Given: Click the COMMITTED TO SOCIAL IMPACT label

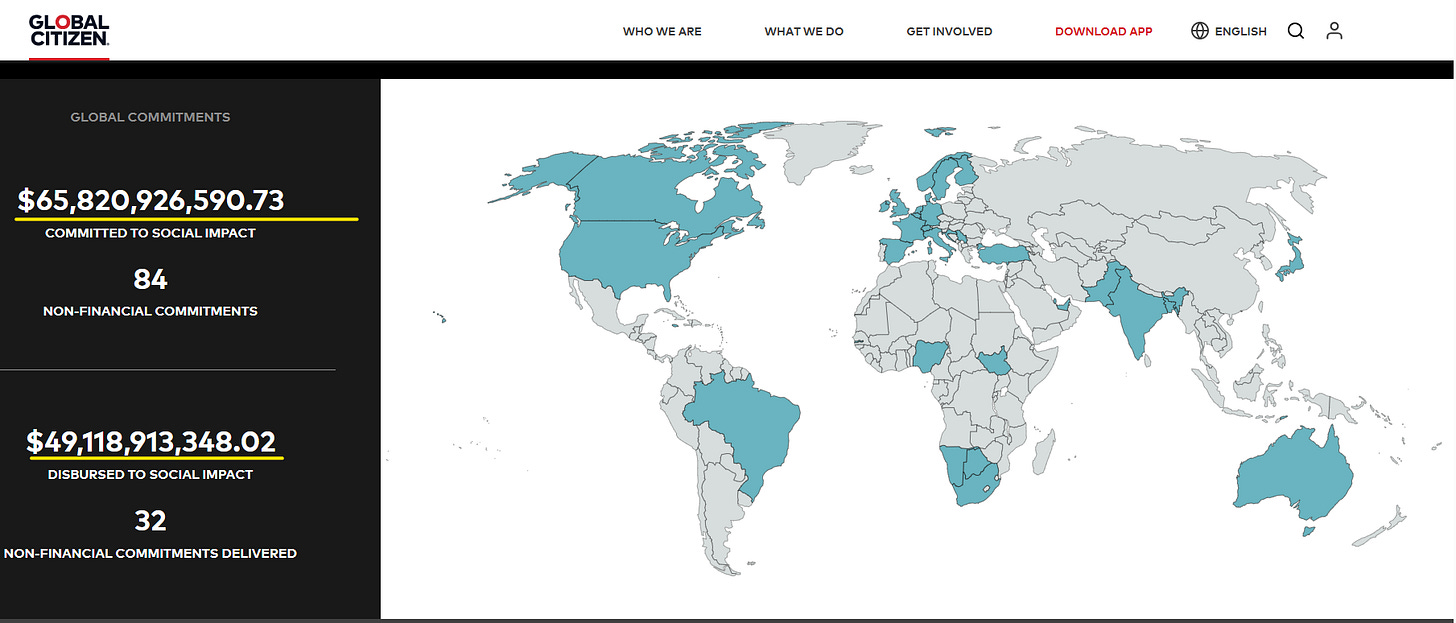Looking at the screenshot, I should coord(150,233).
